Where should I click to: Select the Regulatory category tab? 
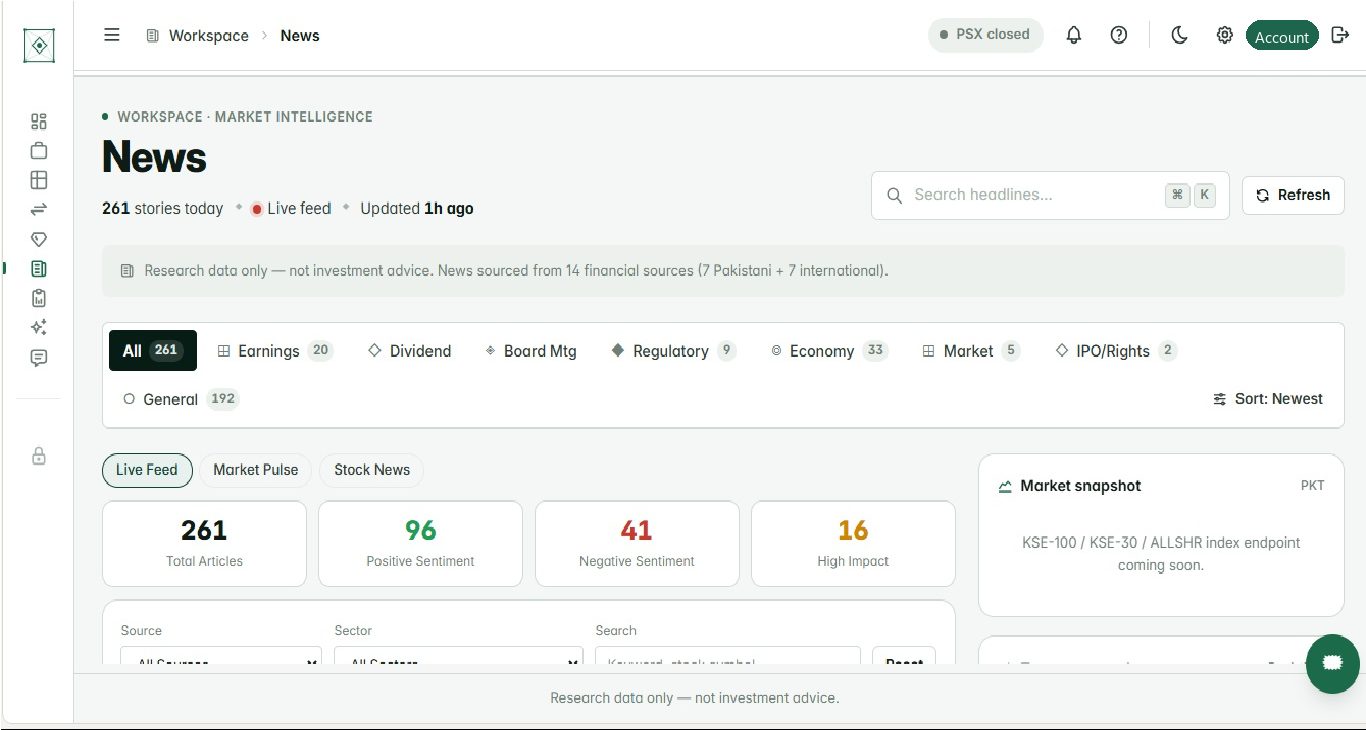tap(674, 351)
